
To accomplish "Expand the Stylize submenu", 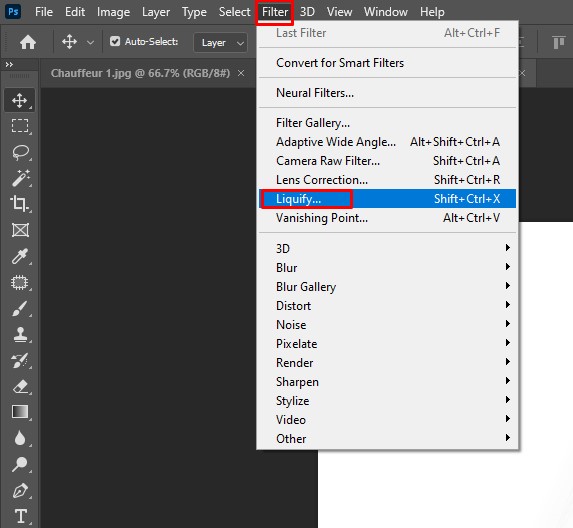I will pyautogui.click(x=387, y=400).
